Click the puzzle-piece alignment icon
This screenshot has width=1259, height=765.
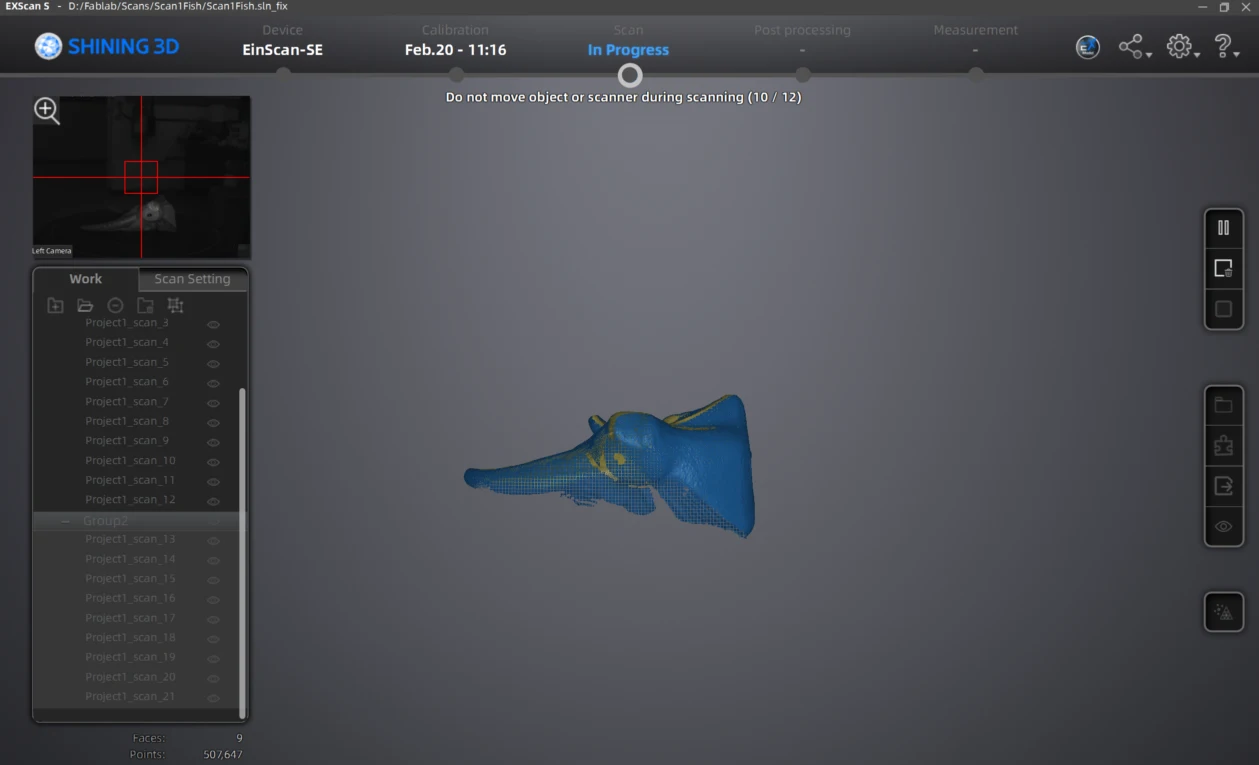(1223, 446)
